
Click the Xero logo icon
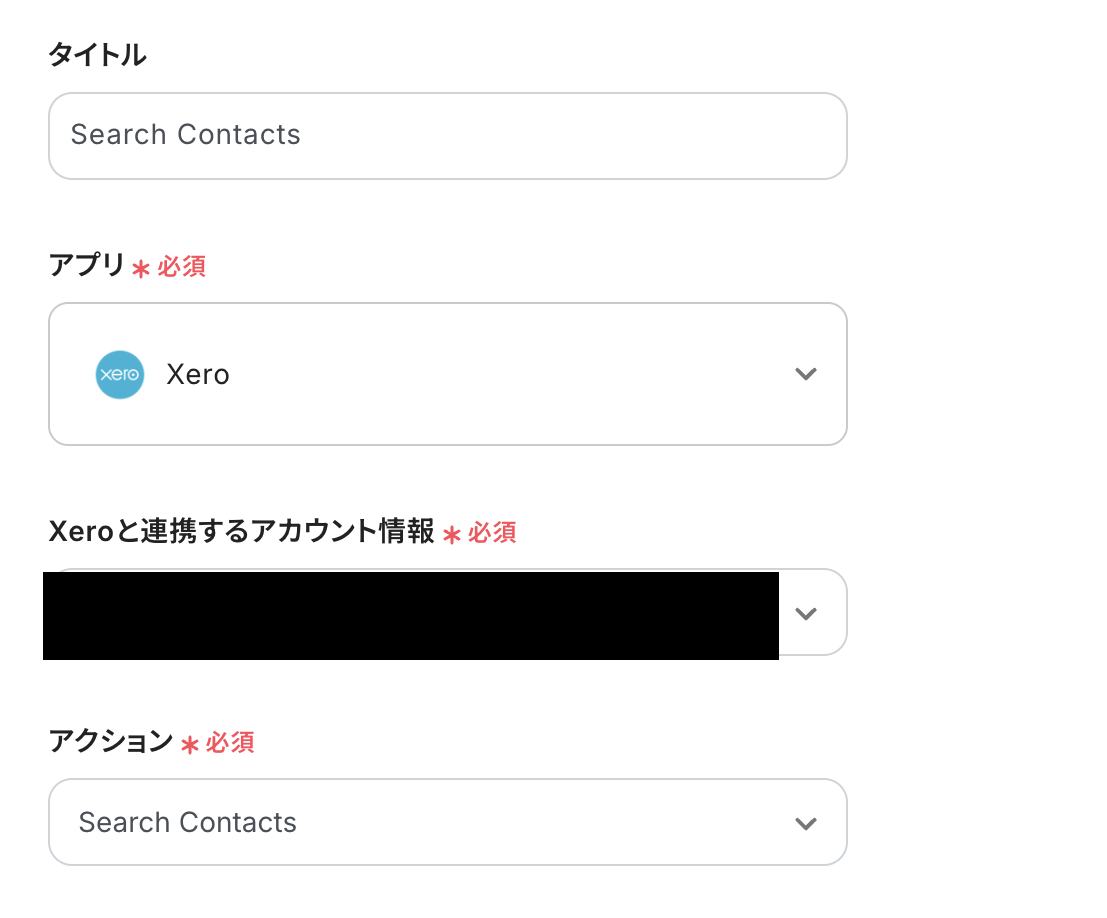click(x=120, y=375)
